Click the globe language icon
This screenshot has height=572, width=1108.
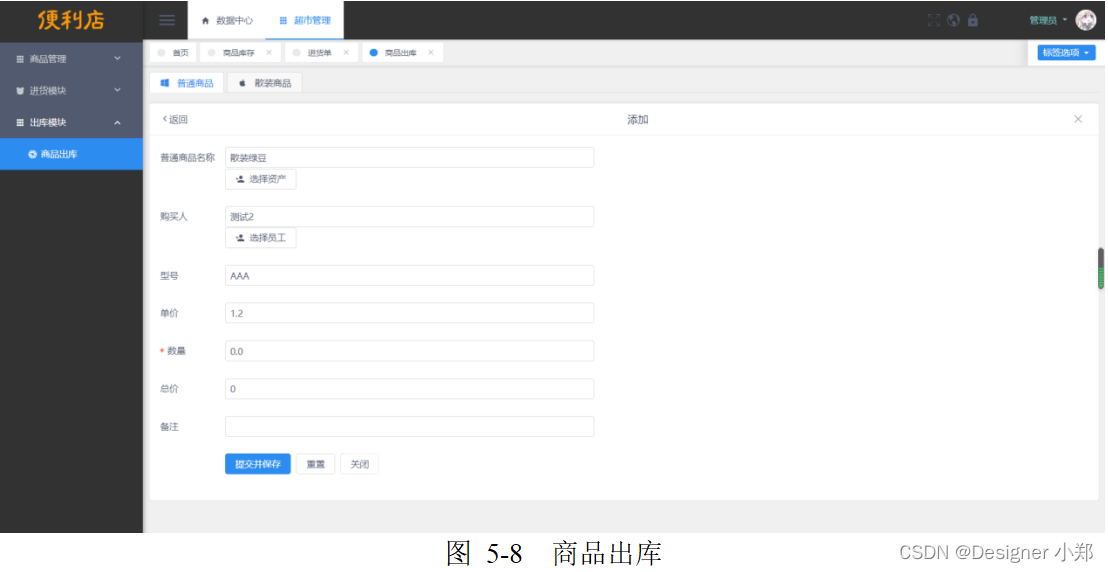click(x=953, y=21)
